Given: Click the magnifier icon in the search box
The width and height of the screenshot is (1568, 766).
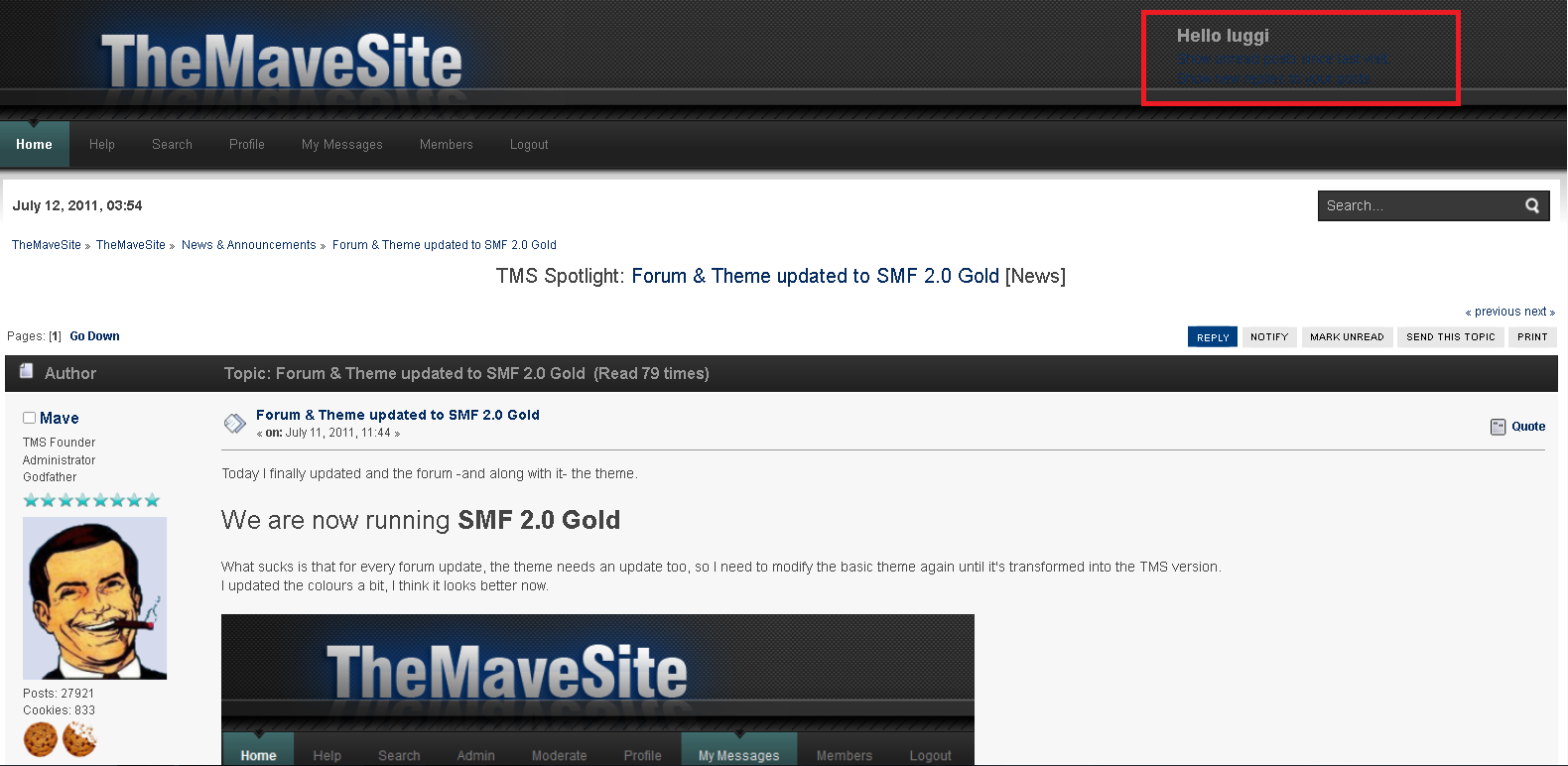Looking at the screenshot, I should [1532, 205].
